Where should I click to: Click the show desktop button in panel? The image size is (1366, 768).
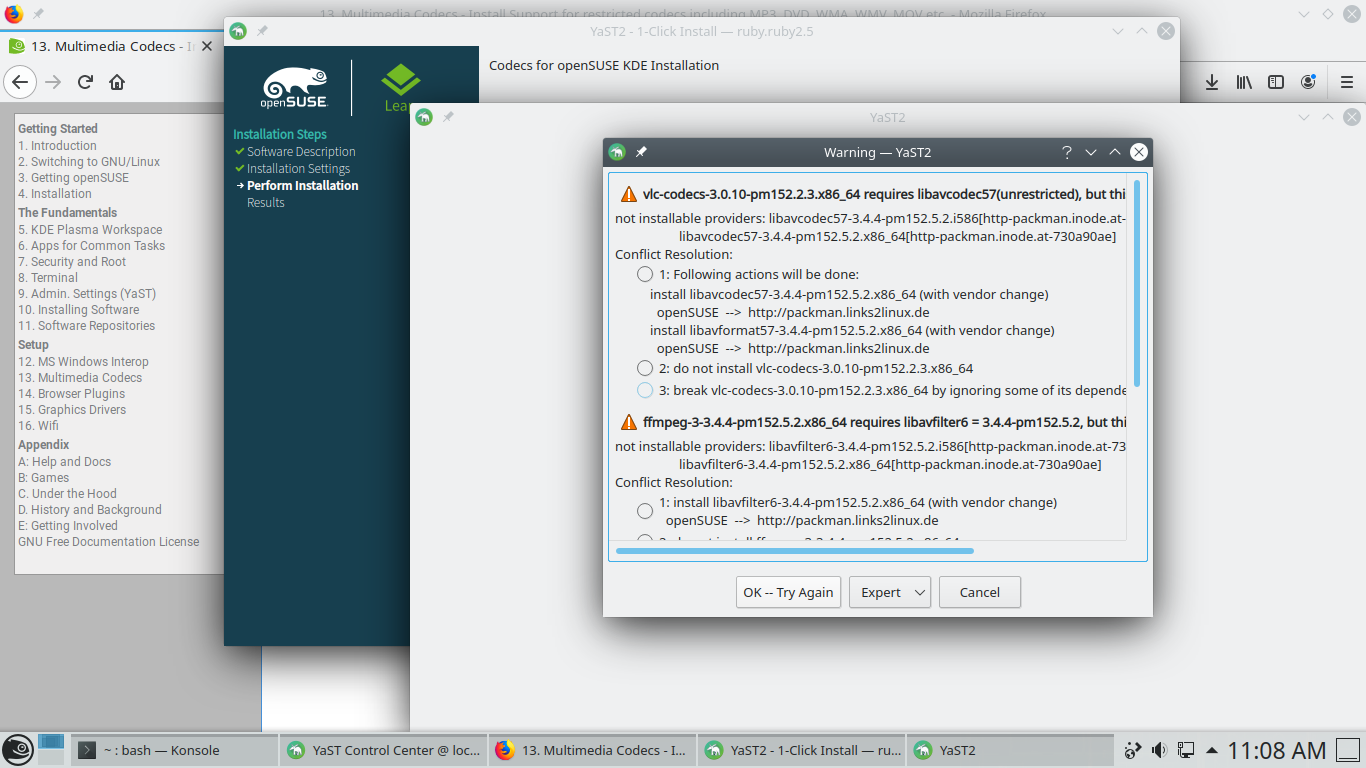click(1349, 750)
